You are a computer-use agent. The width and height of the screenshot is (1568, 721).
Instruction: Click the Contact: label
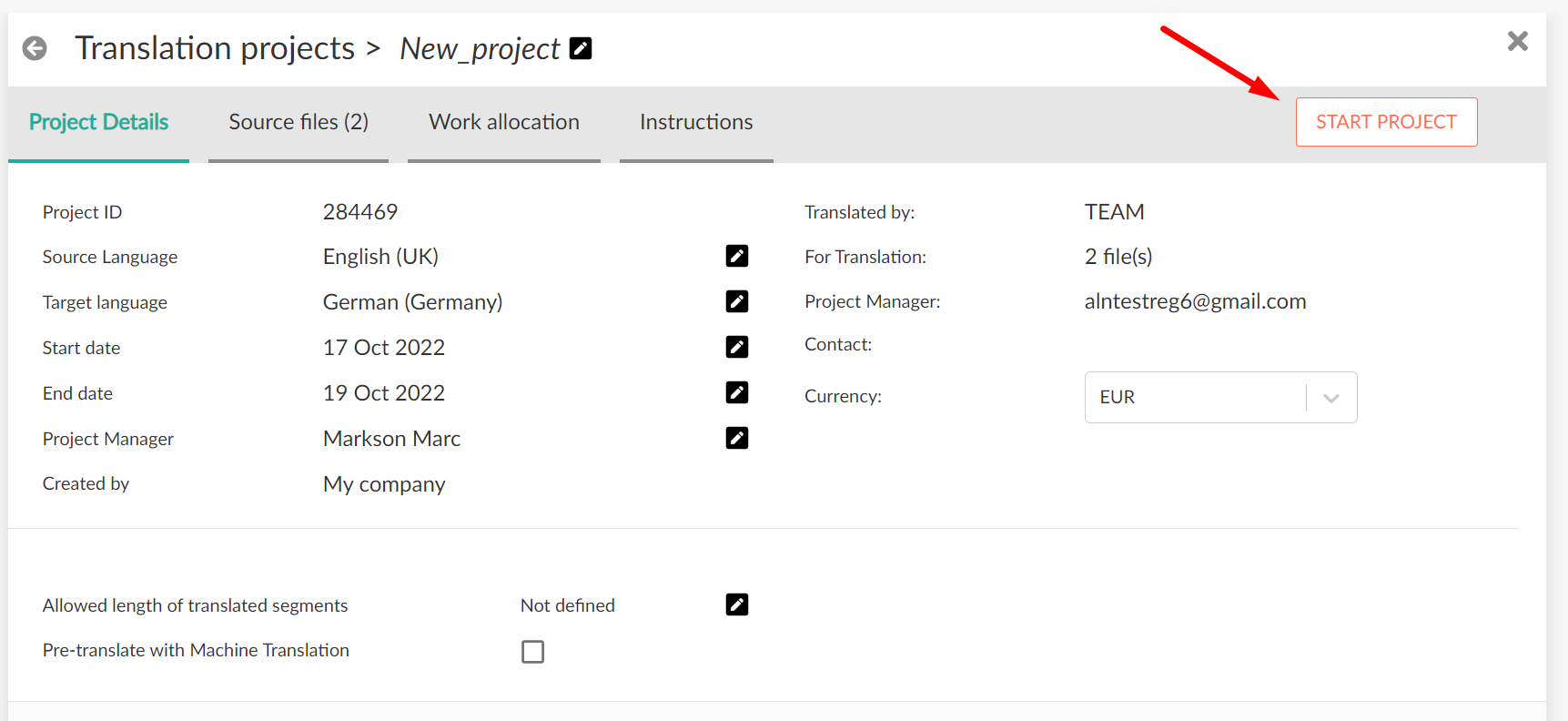(838, 345)
